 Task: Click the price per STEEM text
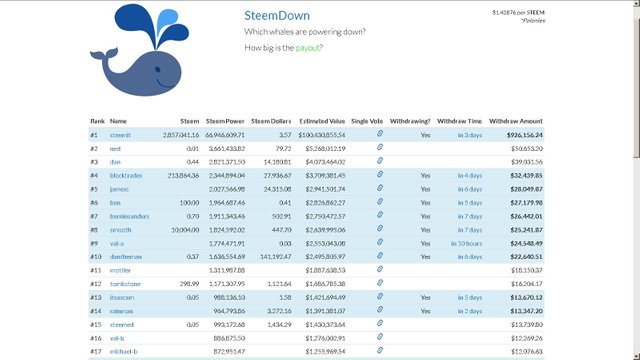(518, 13)
